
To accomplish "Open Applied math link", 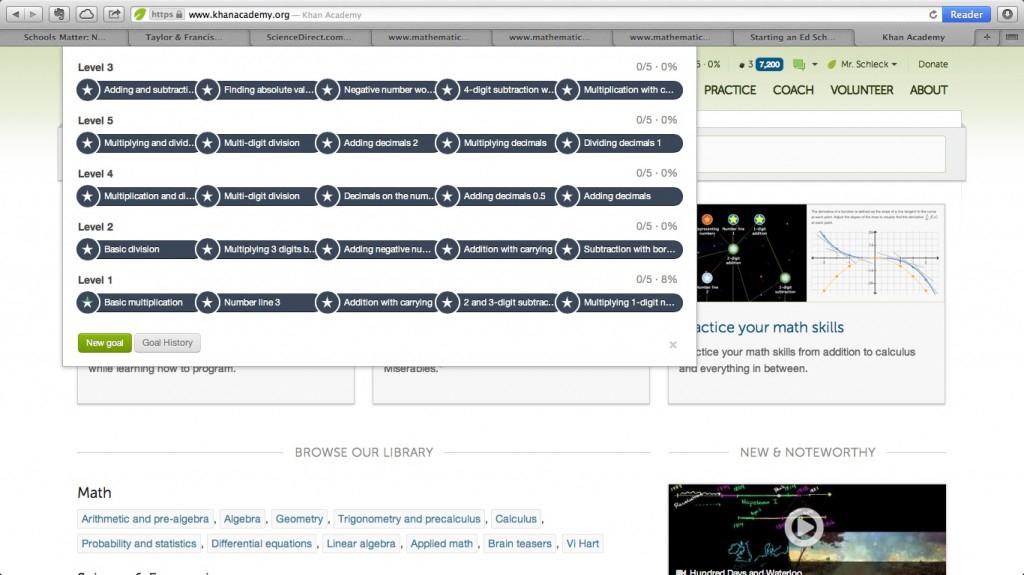I will point(441,544).
